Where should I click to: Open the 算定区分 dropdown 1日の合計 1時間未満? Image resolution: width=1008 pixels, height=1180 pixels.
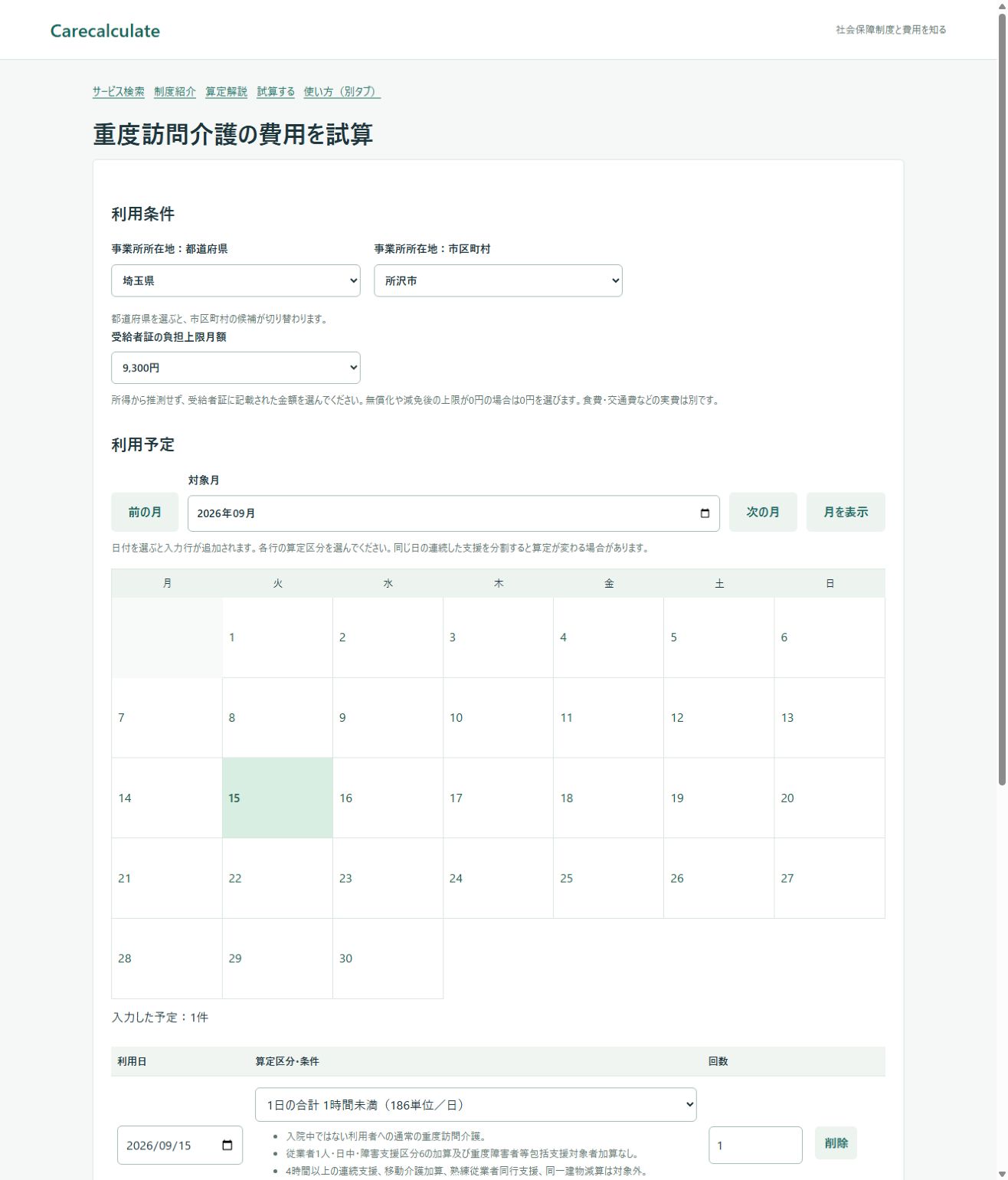tap(476, 1104)
